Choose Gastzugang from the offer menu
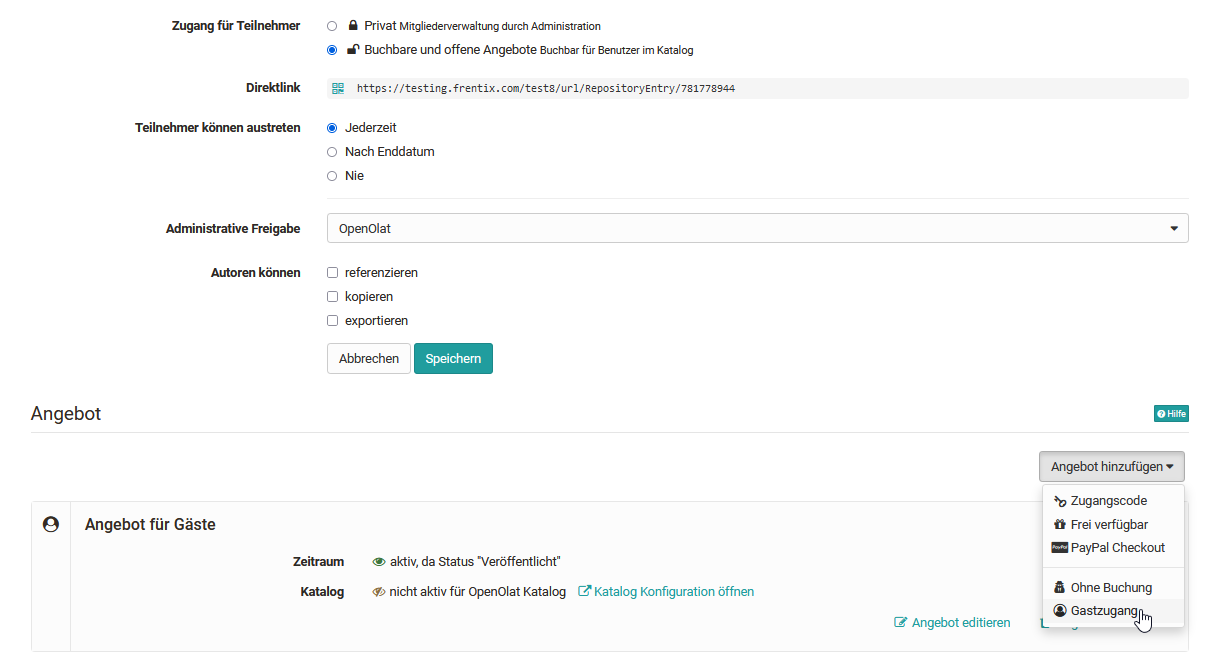Image resolution: width=1214 pixels, height=659 pixels. (x=1104, y=611)
